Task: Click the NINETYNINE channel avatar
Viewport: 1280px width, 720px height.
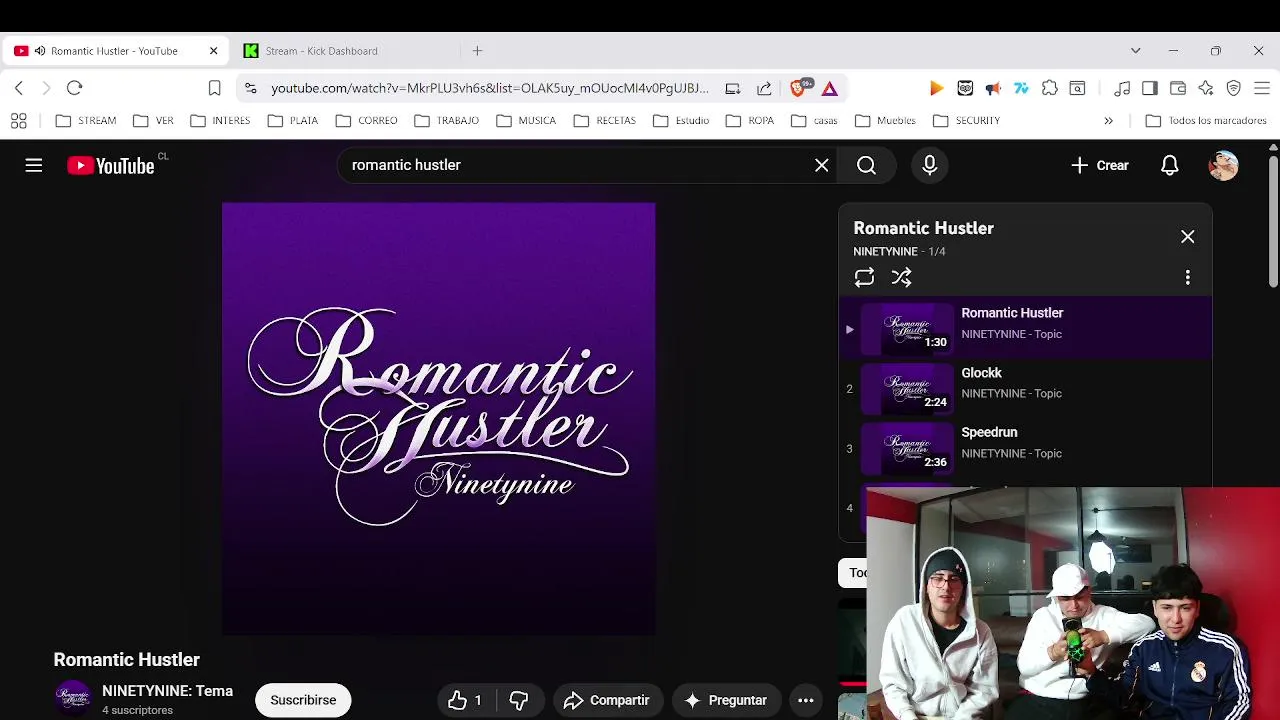Action: click(73, 699)
